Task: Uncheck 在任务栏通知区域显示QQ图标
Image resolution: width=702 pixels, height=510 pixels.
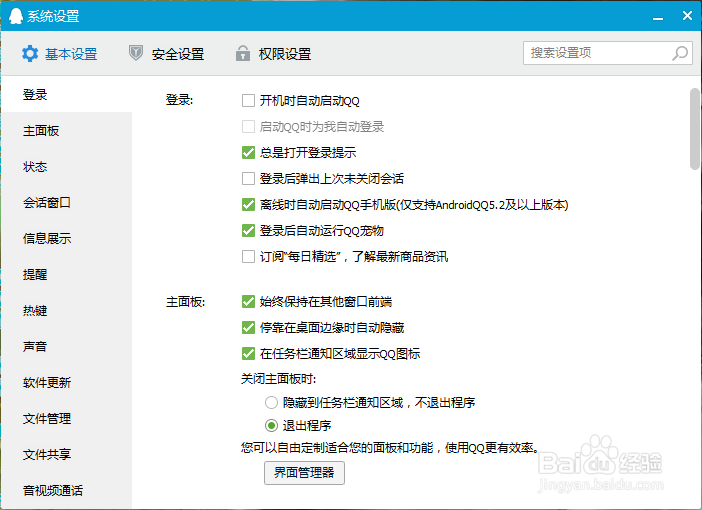Action: [248, 353]
